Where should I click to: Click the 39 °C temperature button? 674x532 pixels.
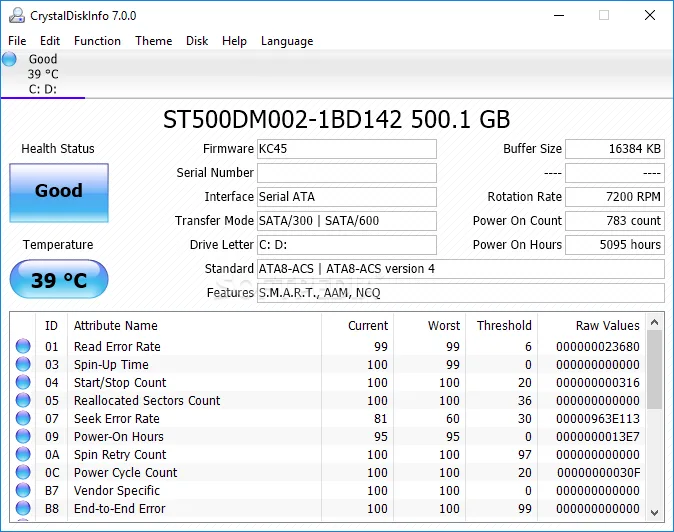tap(59, 279)
